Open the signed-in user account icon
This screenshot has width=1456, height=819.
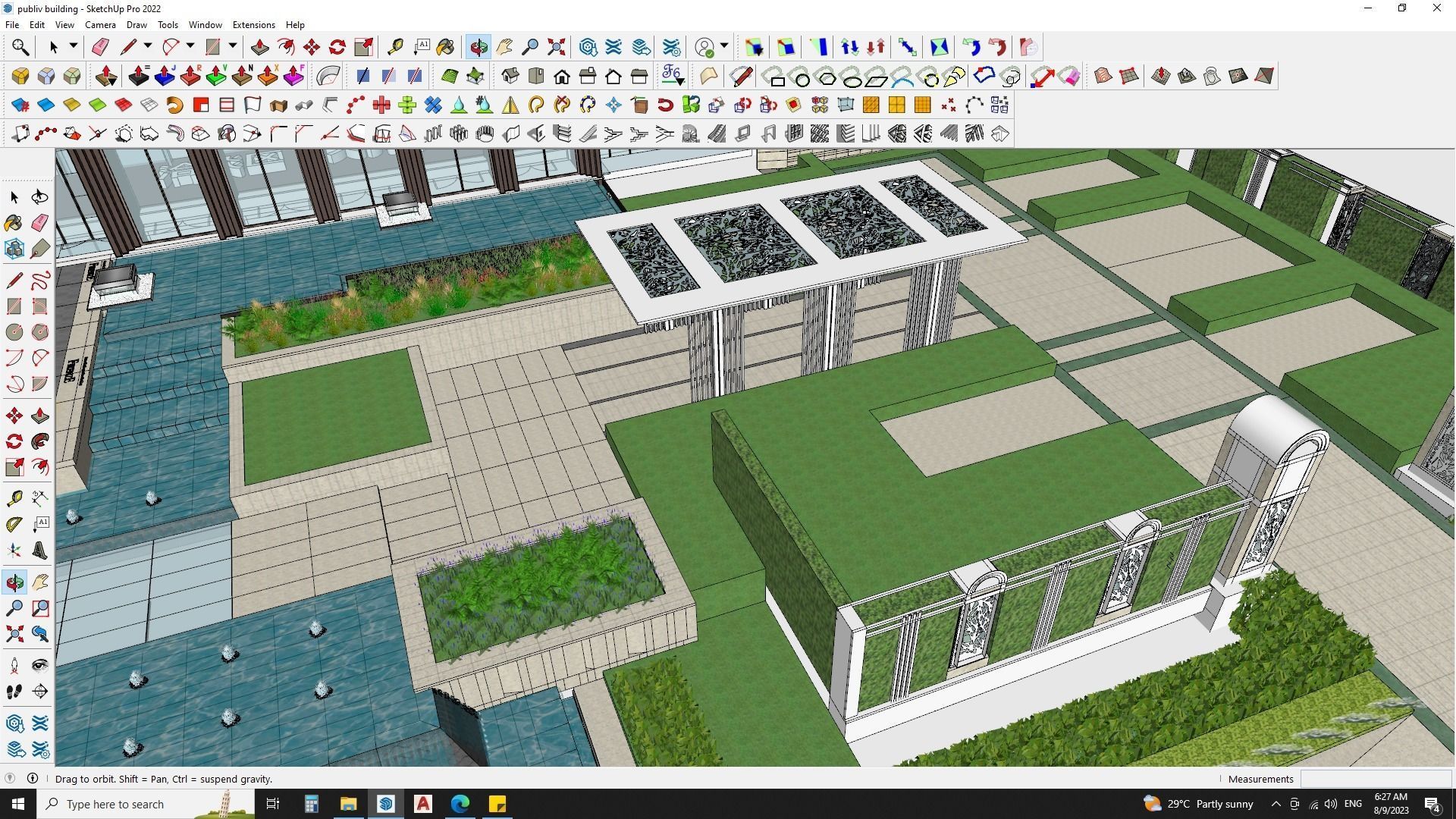pyautogui.click(x=704, y=47)
